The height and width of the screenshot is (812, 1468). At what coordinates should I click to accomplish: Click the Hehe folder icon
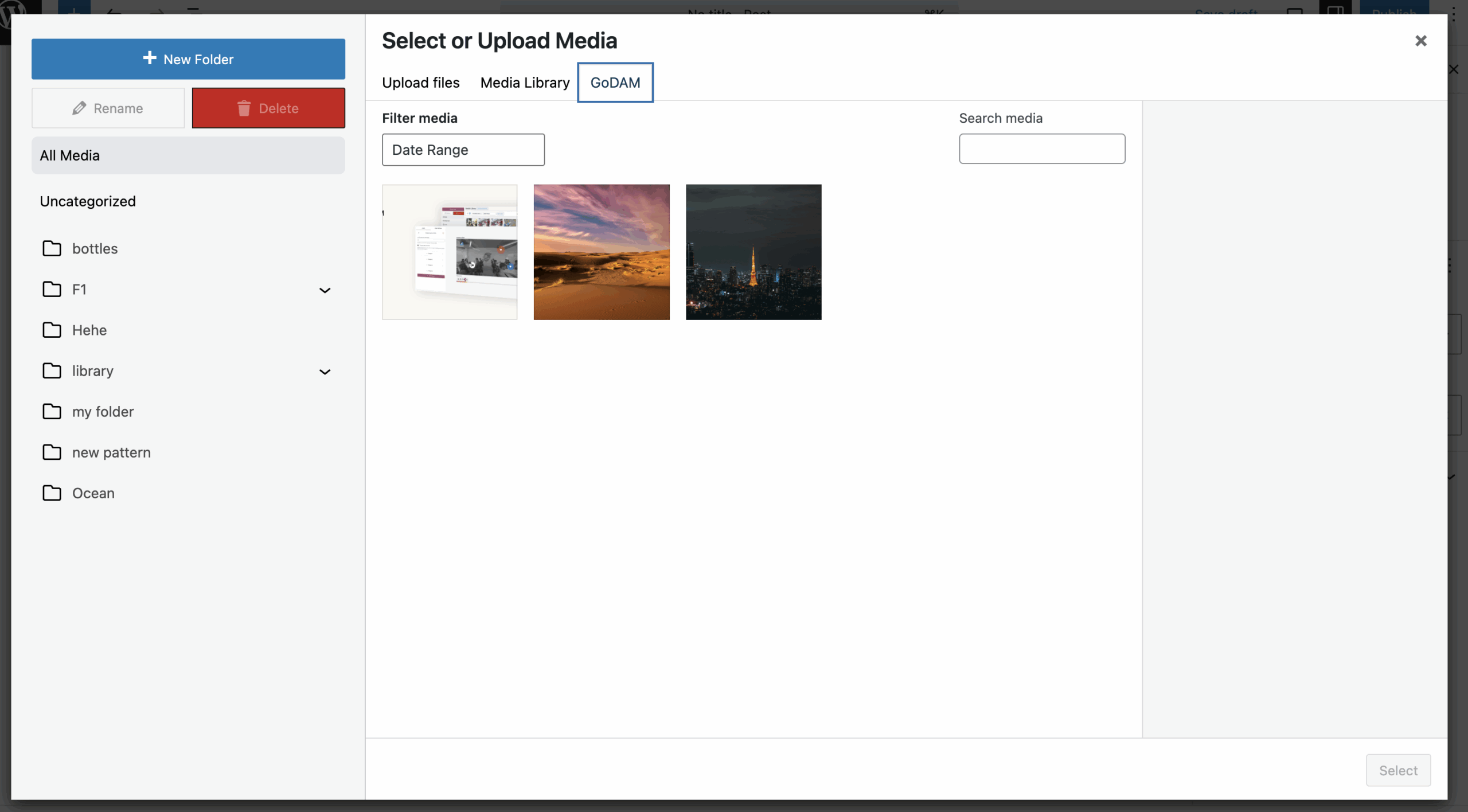click(x=52, y=330)
